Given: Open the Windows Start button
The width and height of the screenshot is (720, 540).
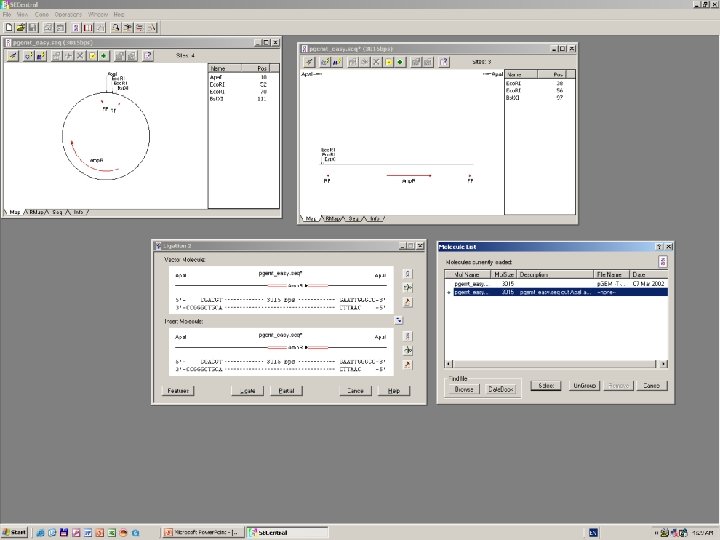Looking at the screenshot, I should 16,532.
